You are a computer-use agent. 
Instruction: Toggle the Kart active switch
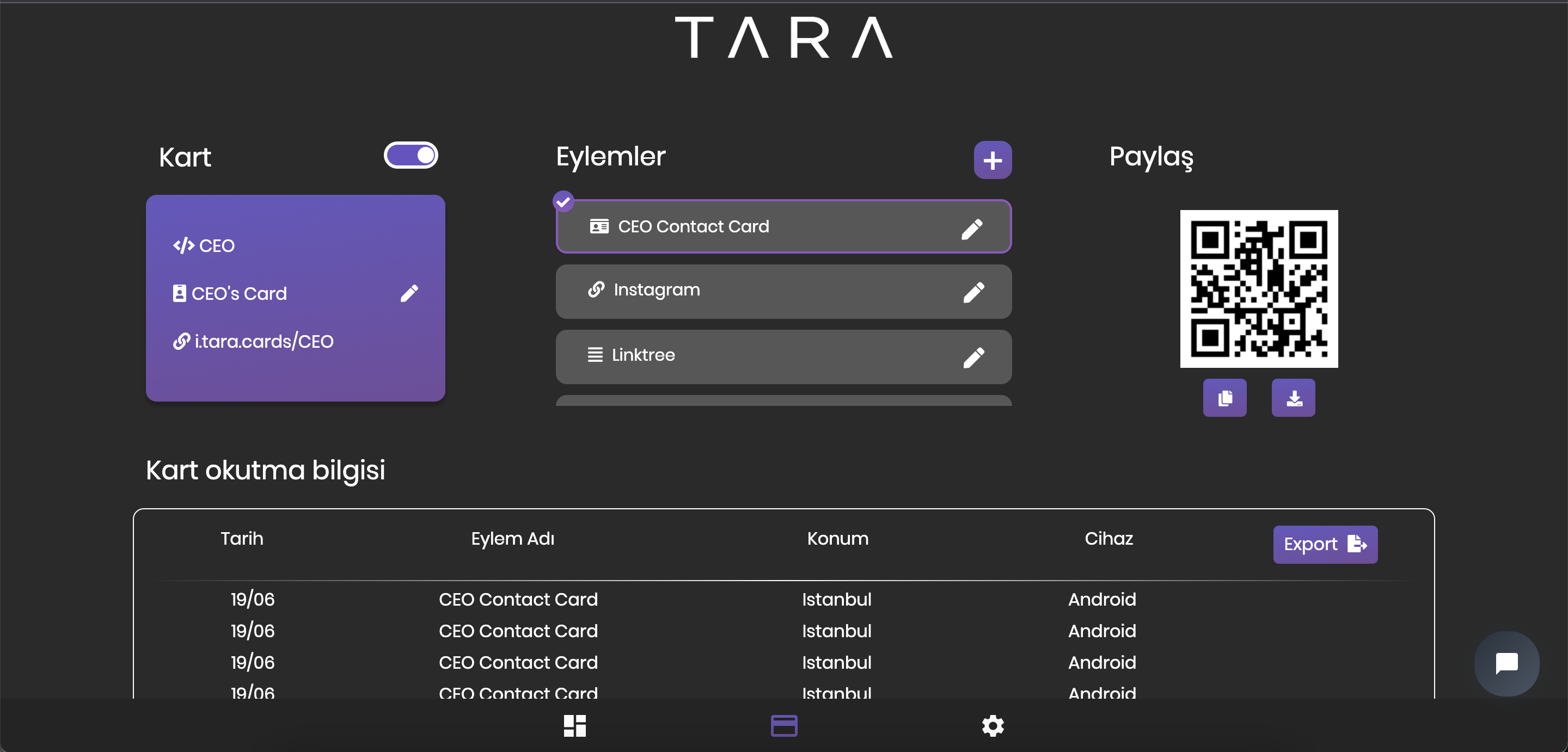[411, 156]
